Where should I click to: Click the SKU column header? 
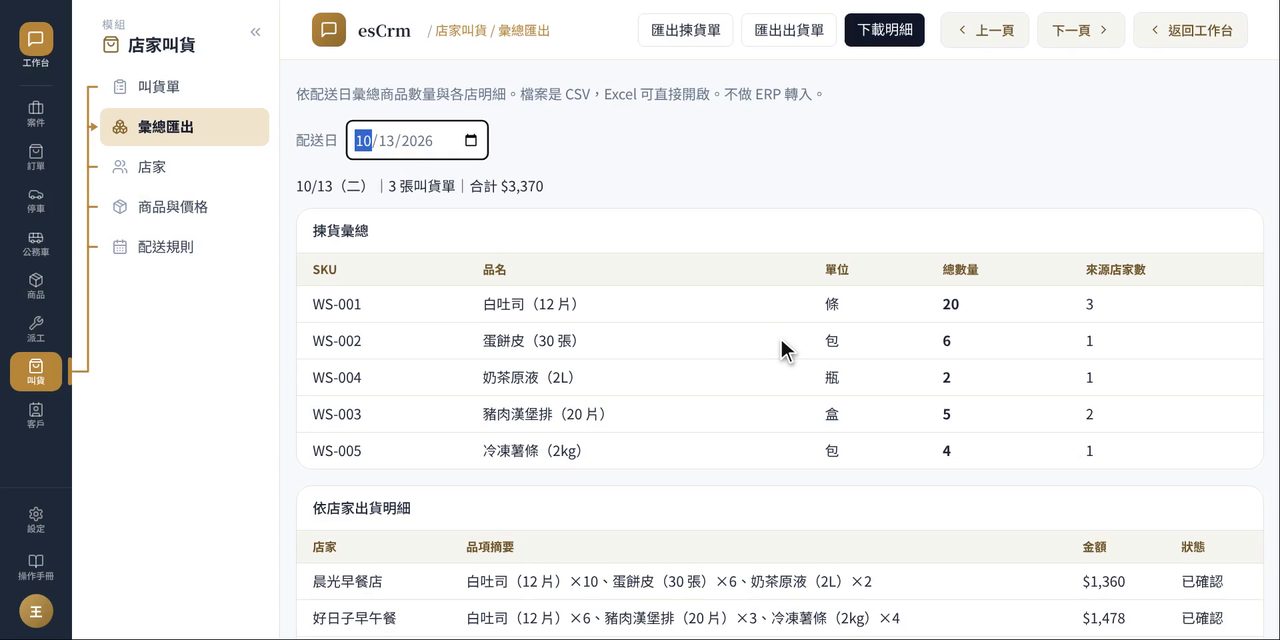tap(325, 270)
